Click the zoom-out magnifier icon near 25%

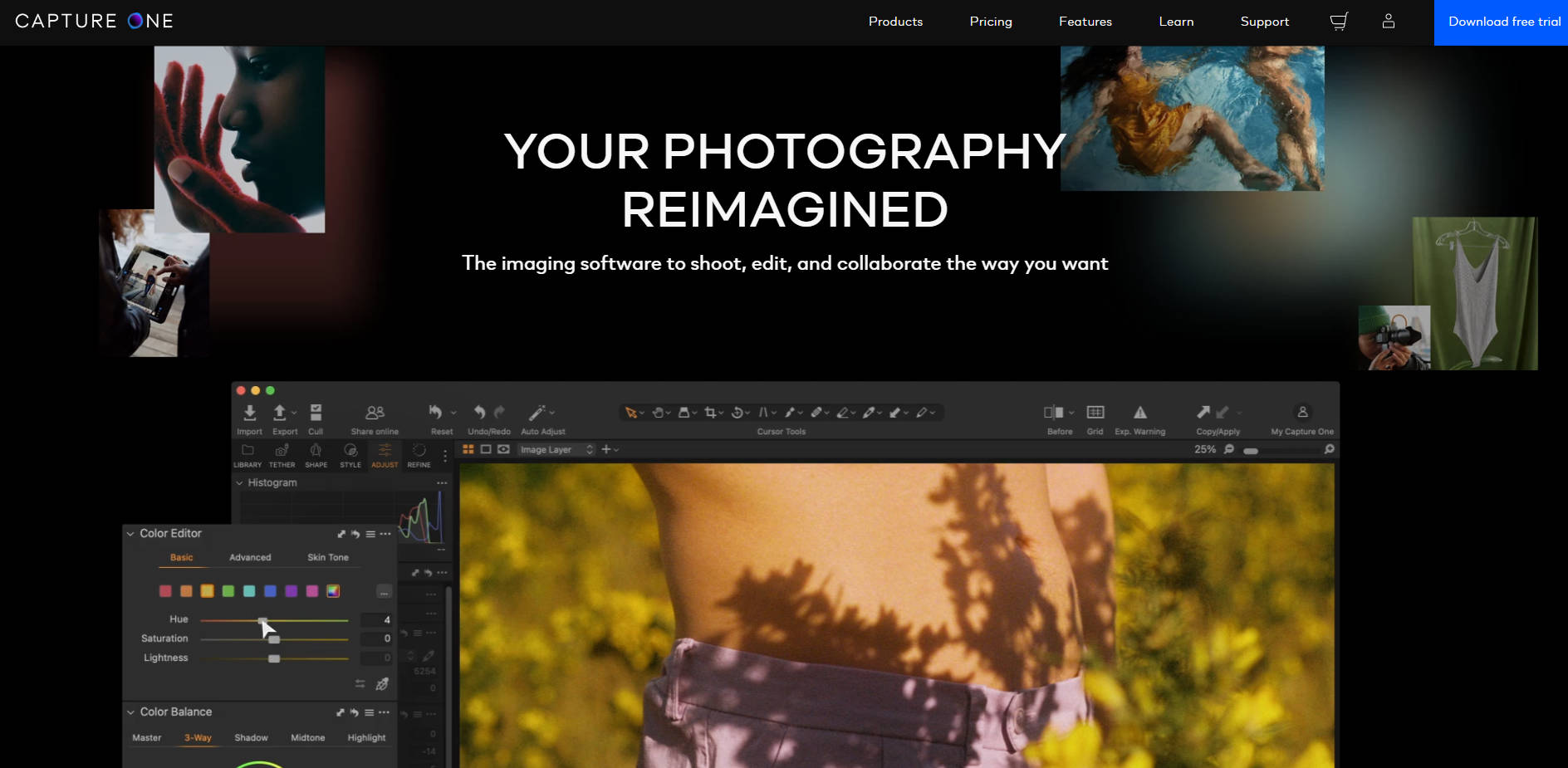1229,449
